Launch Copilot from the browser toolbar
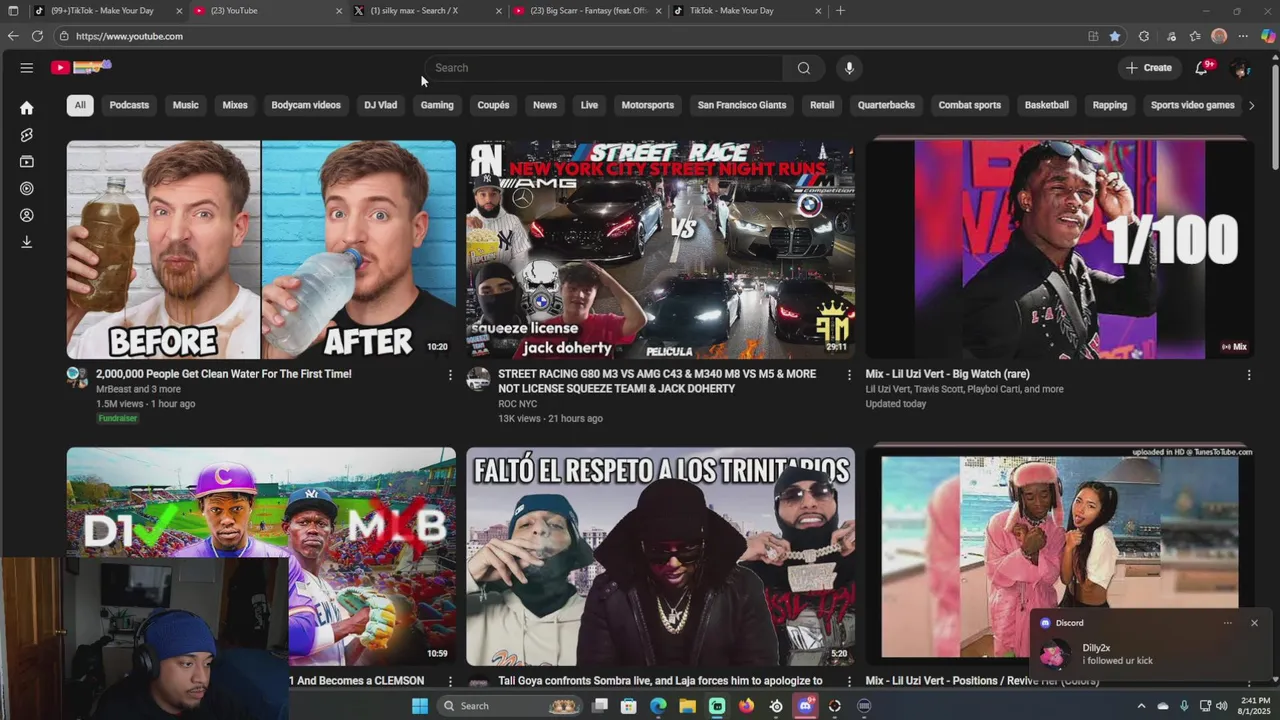Image resolution: width=1280 pixels, height=720 pixels. 1268,36
